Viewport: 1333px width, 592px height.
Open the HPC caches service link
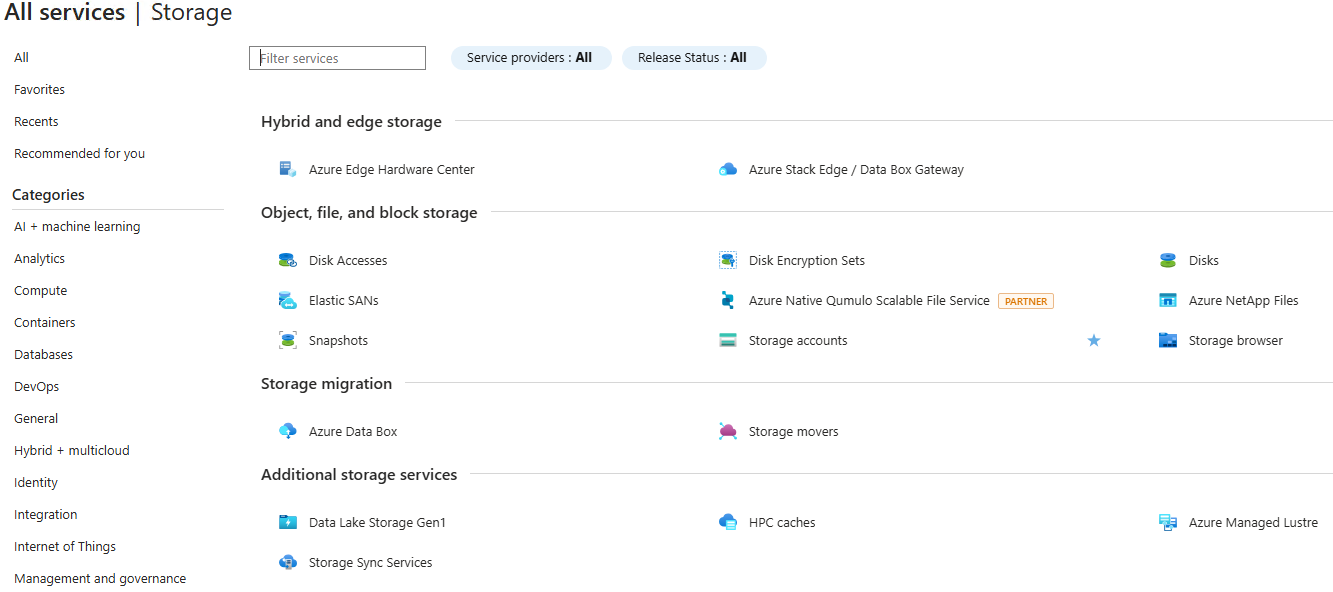point(781,522)
